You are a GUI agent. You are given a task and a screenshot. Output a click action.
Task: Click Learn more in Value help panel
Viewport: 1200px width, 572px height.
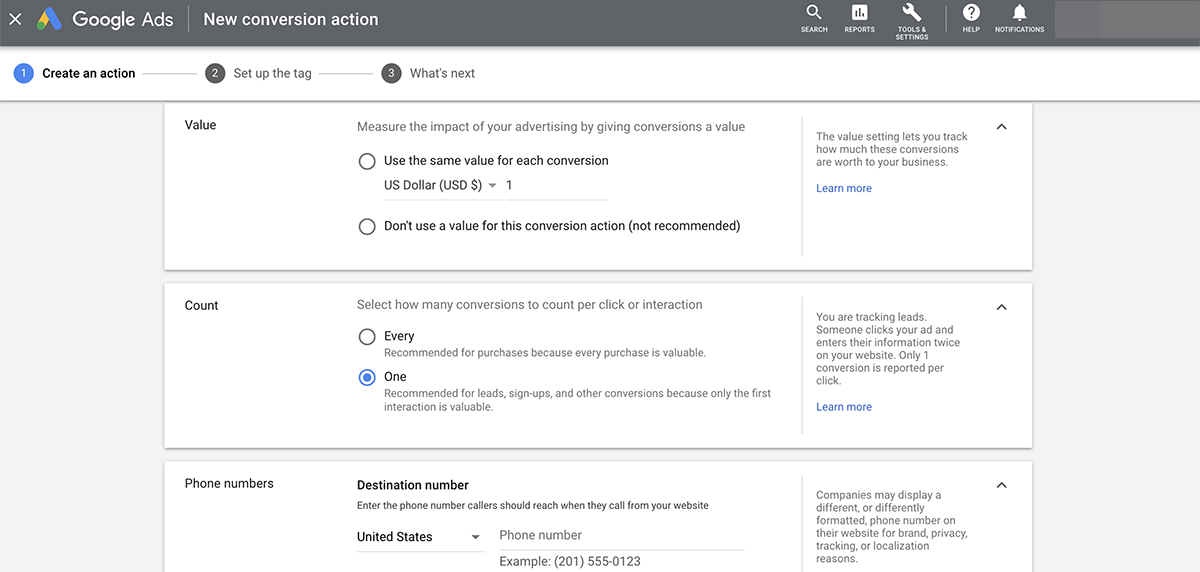click(x=843, y=188)
